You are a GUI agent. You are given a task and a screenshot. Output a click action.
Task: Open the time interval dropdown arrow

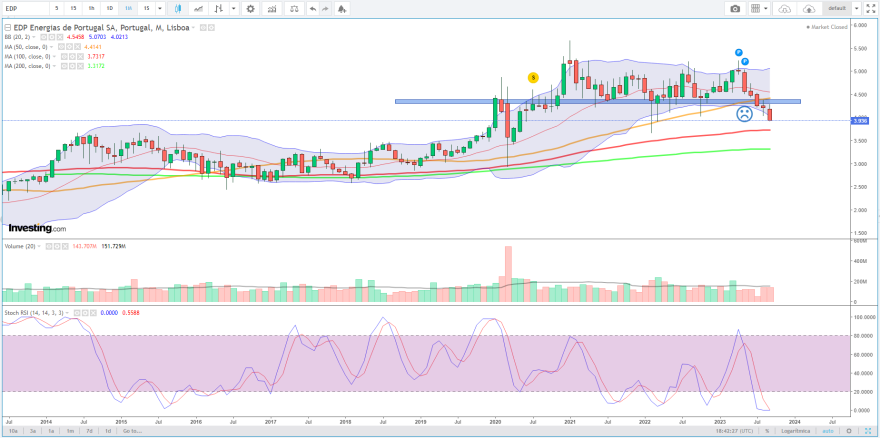(160, 8)
